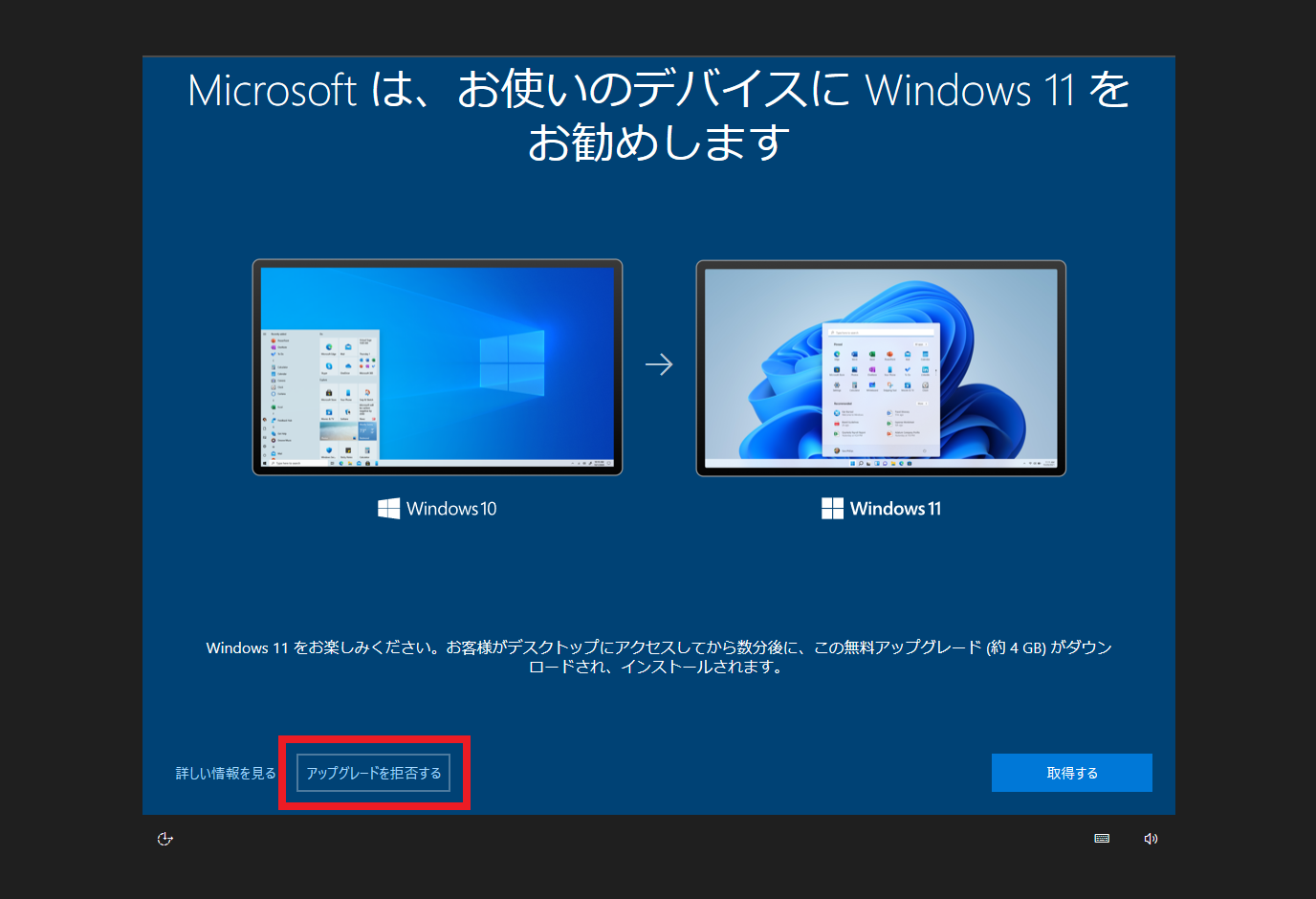This screenshot has height=899, width=1316.
Task: Click the 取得する button
Action: point(1072,773)
